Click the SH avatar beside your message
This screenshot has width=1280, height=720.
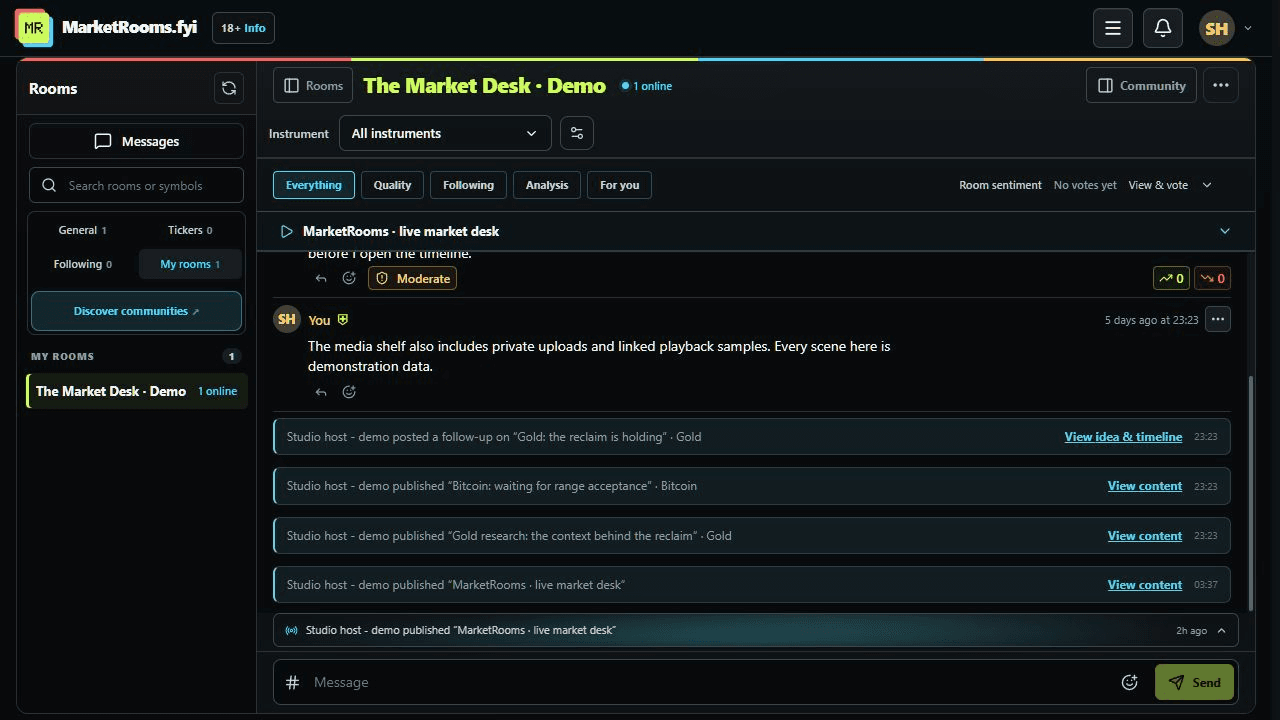pyautogui.click(x=287, y=320)
